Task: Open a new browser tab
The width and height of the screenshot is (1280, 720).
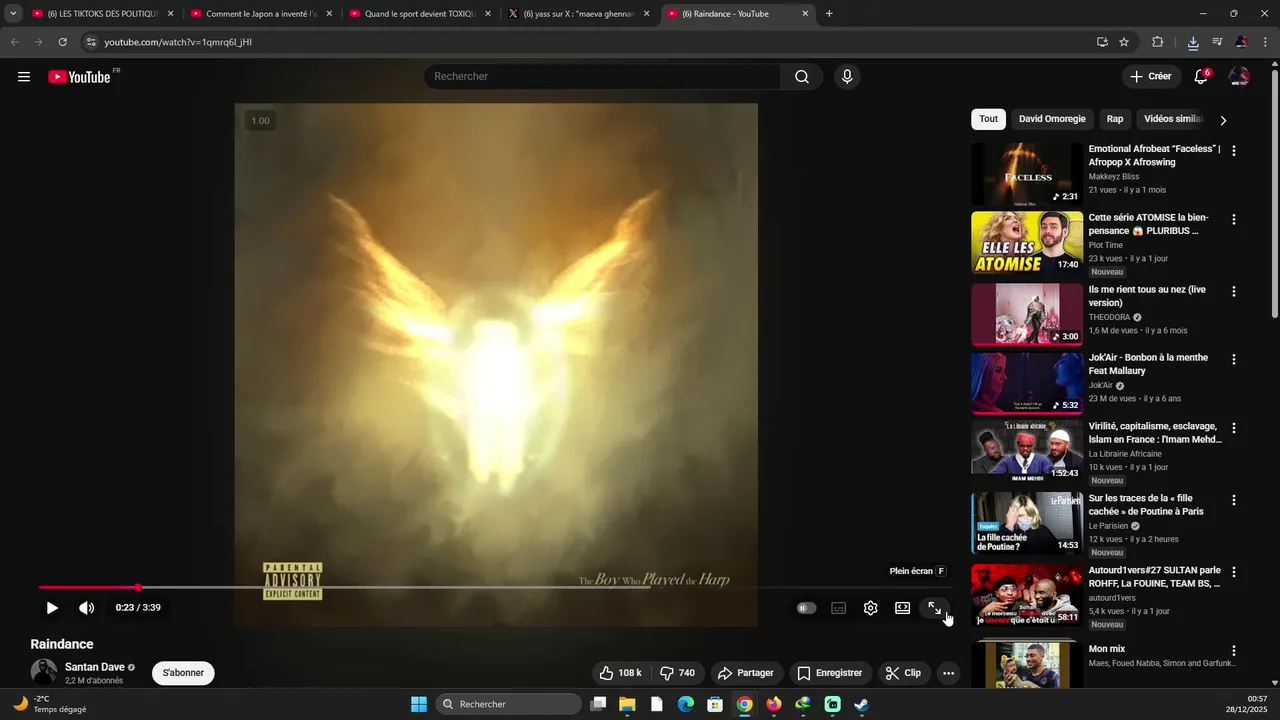Action: pyautogui.click(x=829, y=14)
